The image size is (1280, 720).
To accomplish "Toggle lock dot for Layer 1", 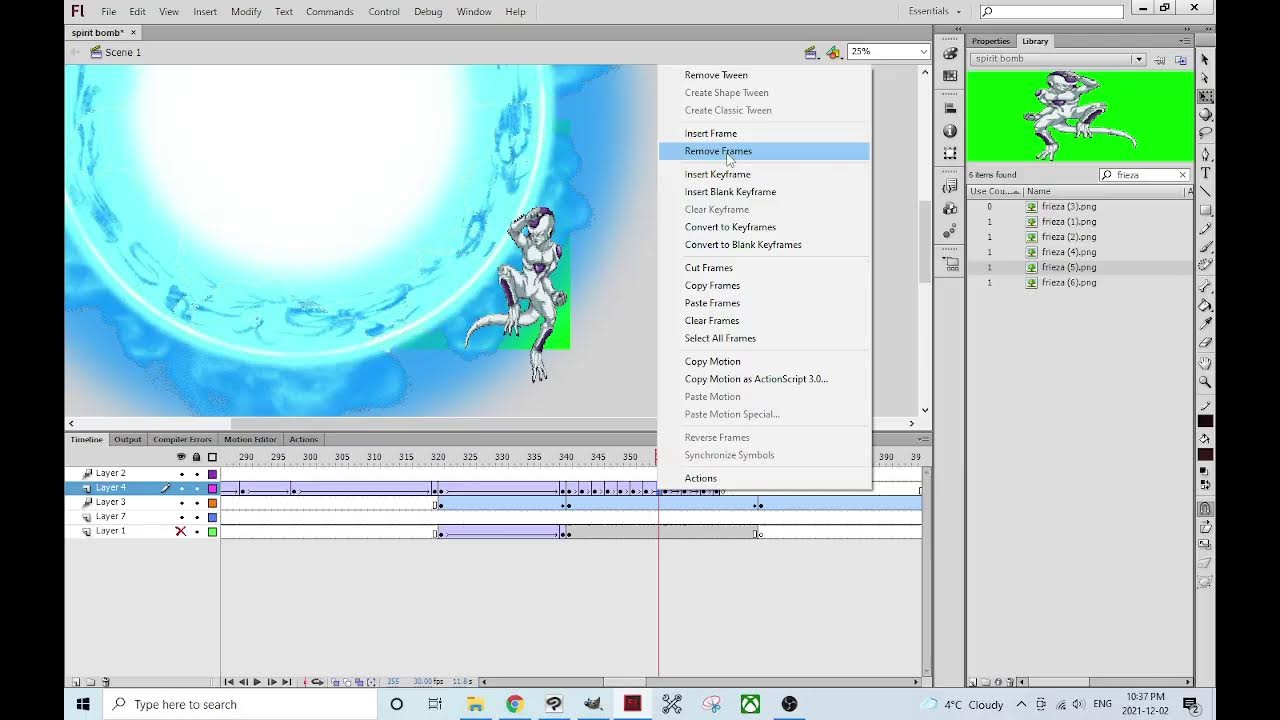I will (197, 531).
